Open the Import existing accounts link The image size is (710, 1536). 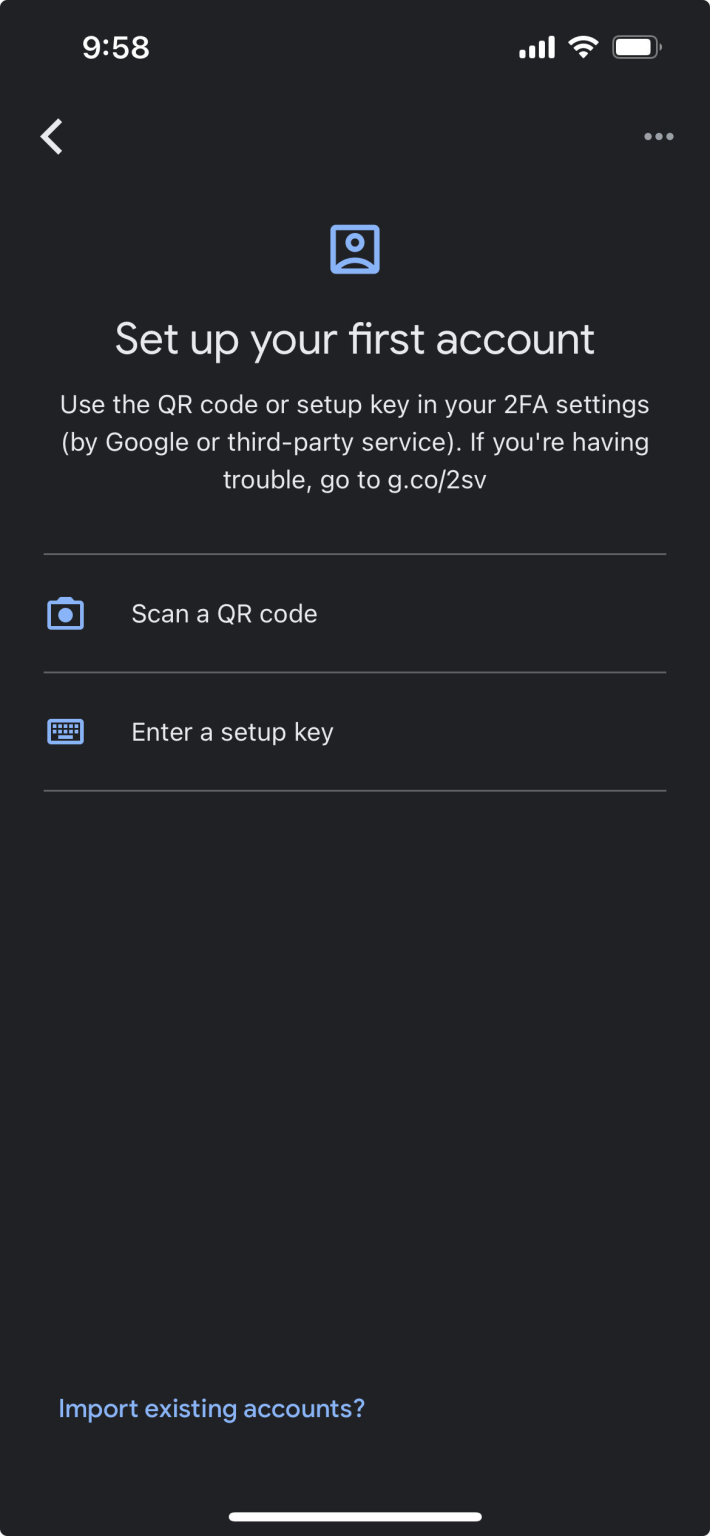pyautogui.click(x=212, y=1409)
